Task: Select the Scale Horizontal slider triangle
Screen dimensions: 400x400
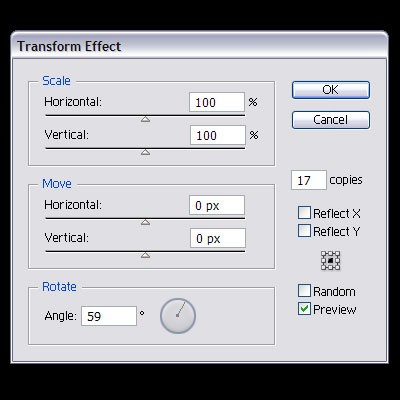Action: pyautogui.click(x=145, y=119)
